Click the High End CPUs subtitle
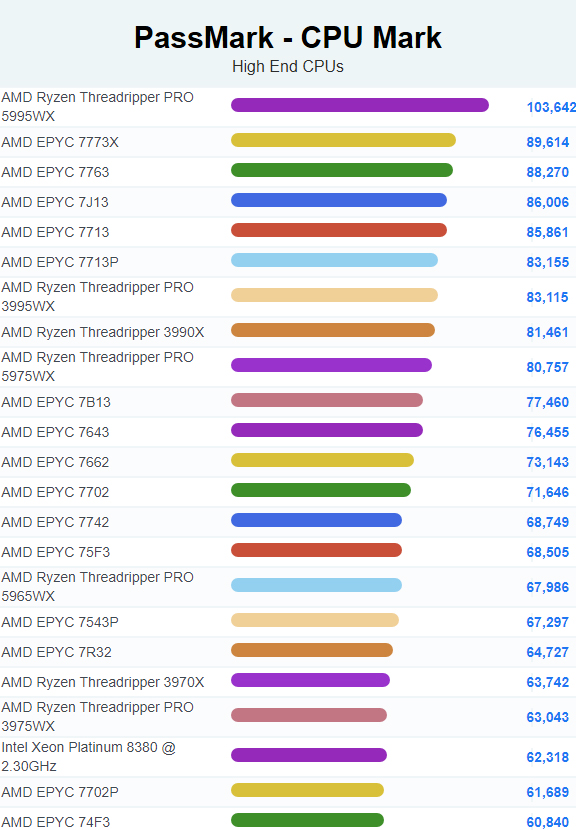576x830 pixels. coord(288,67)
